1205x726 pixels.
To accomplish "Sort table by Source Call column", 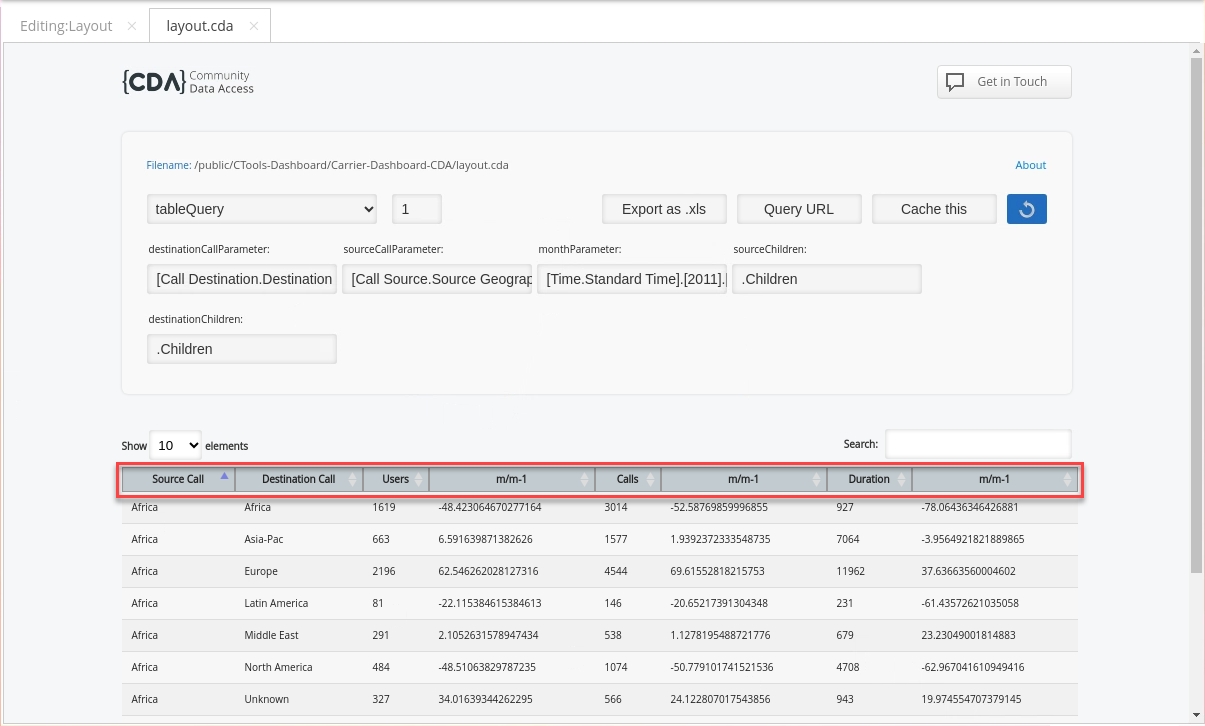I will point(178,479).
